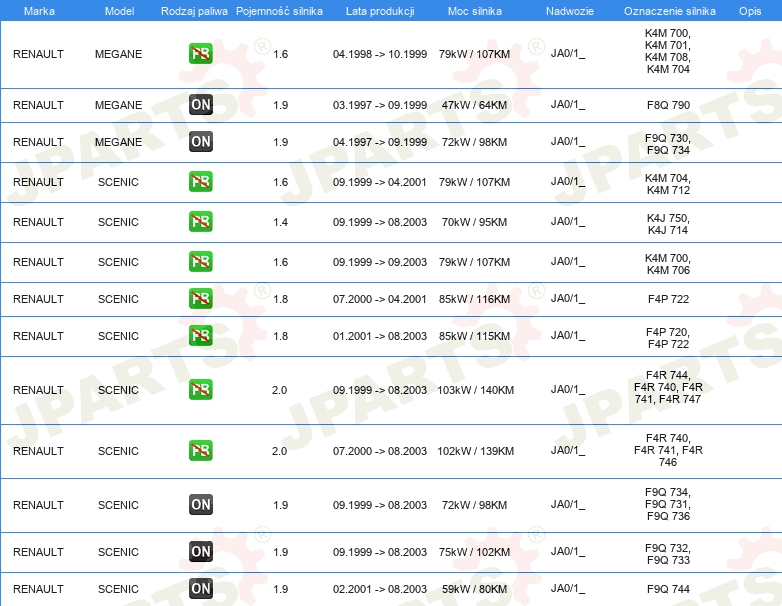
Task: Click the ON diesel icon for Megane 72kW
Action: [200, 142]
